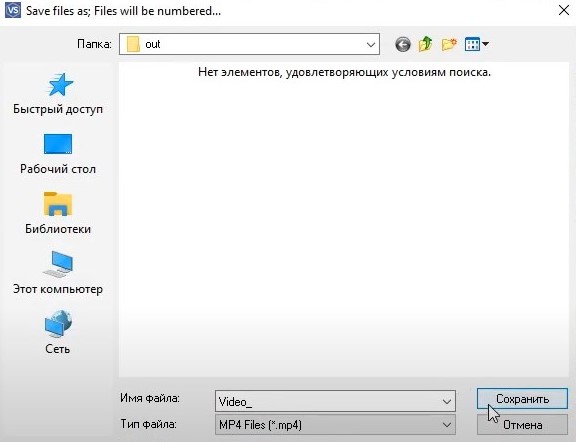This screenshot has width=576, height=442.
Task: Click the Сохранить (Save) button
Action: [x=522, y=399]
